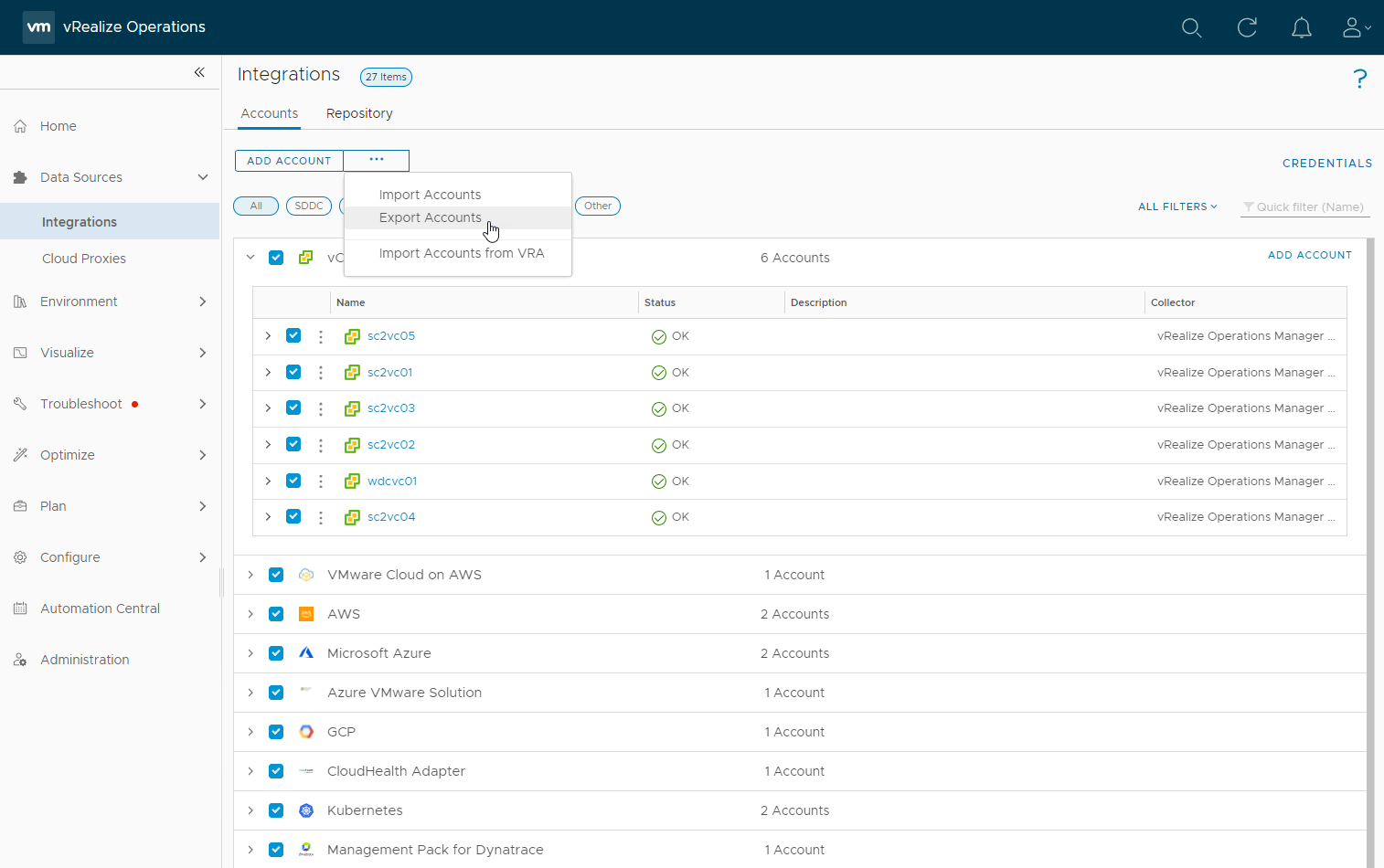Open the All Filters dropdown
The height and width of the screenshot is (868, 1384).
(1176, 206)
